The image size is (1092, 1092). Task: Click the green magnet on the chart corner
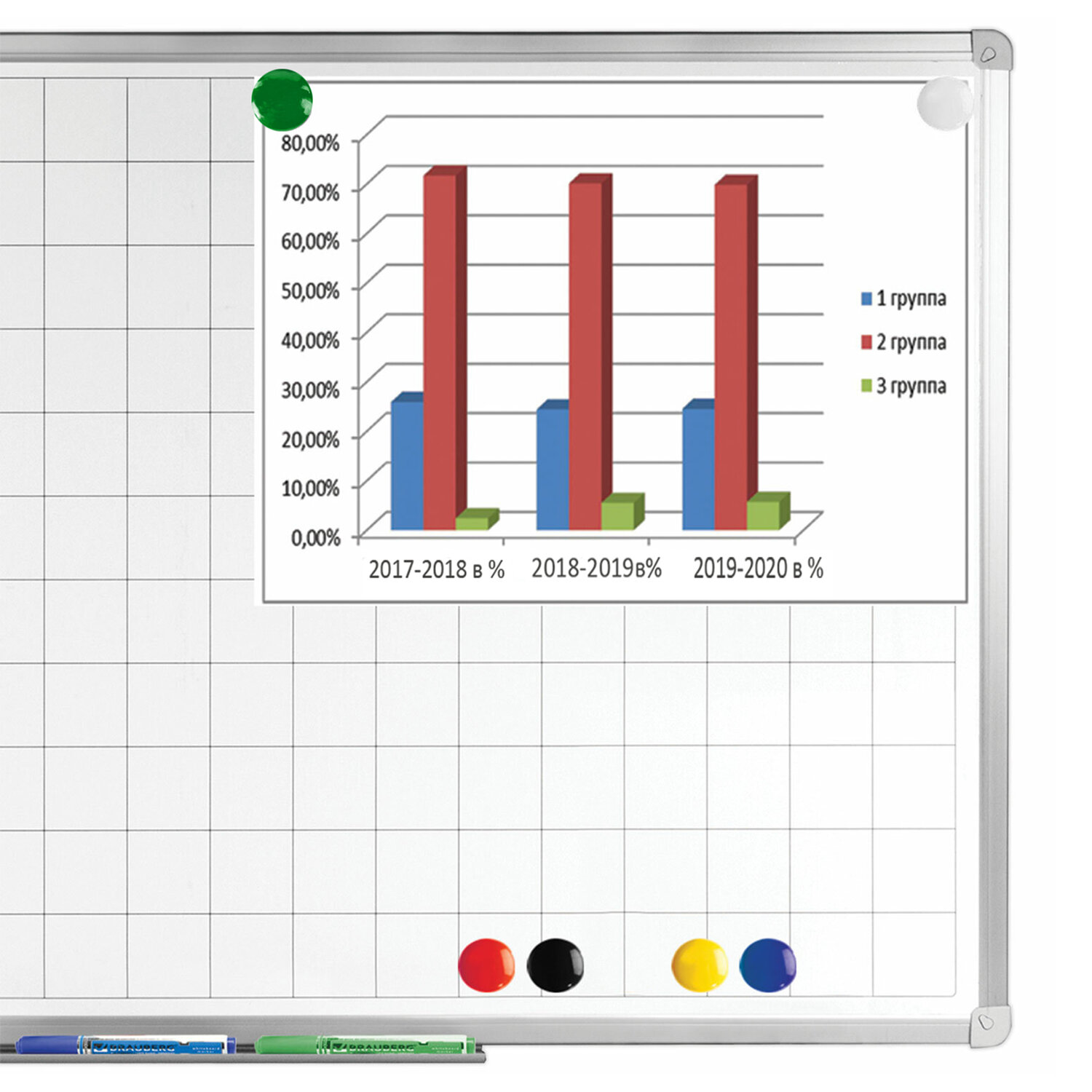(282, 100)
